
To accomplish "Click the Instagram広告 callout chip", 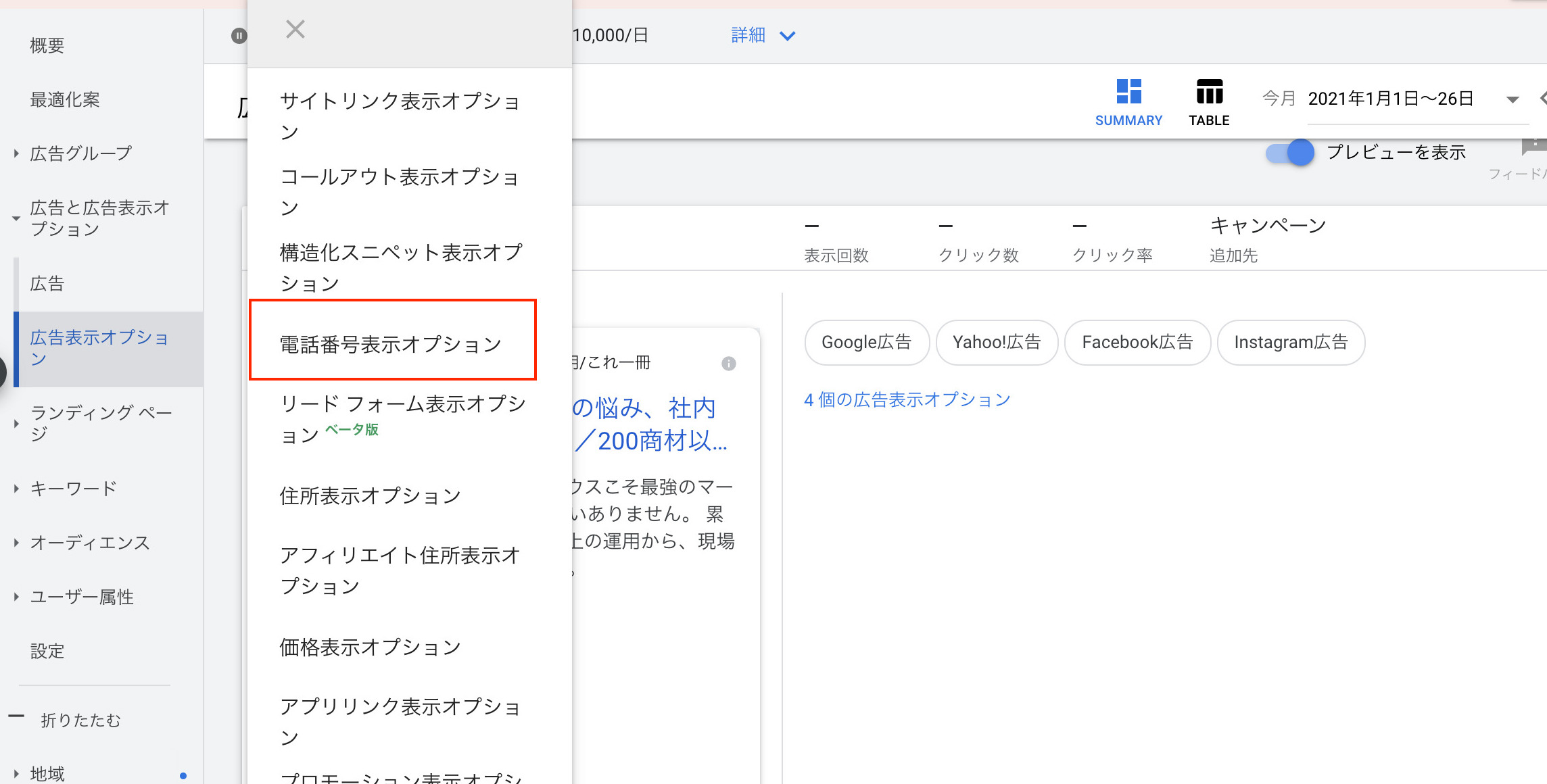I will click(x=1290, y=342).
